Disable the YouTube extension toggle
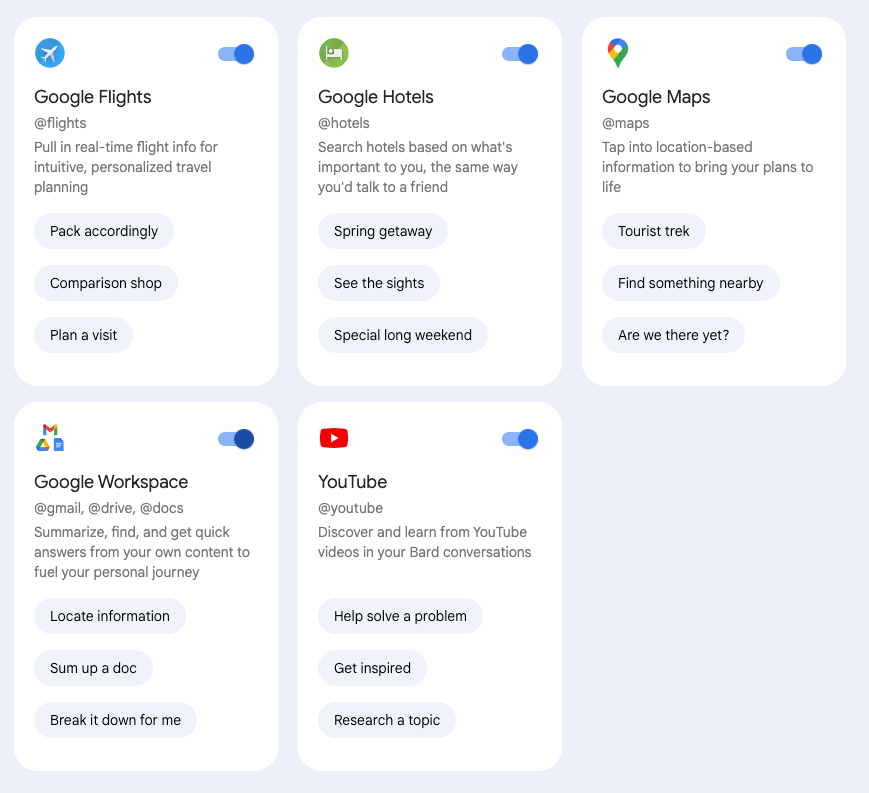 (x=520, y=439)
